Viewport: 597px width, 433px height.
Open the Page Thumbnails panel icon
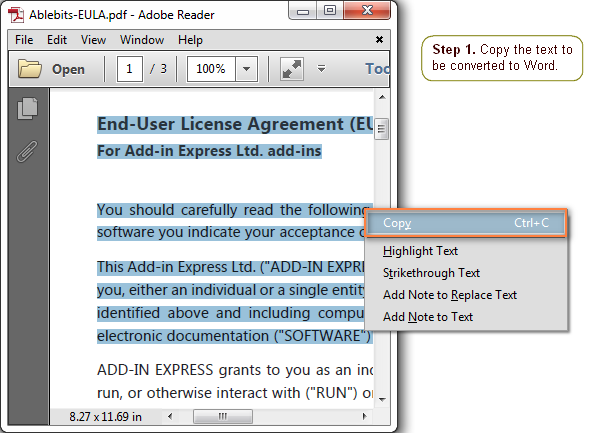[28, 109]
